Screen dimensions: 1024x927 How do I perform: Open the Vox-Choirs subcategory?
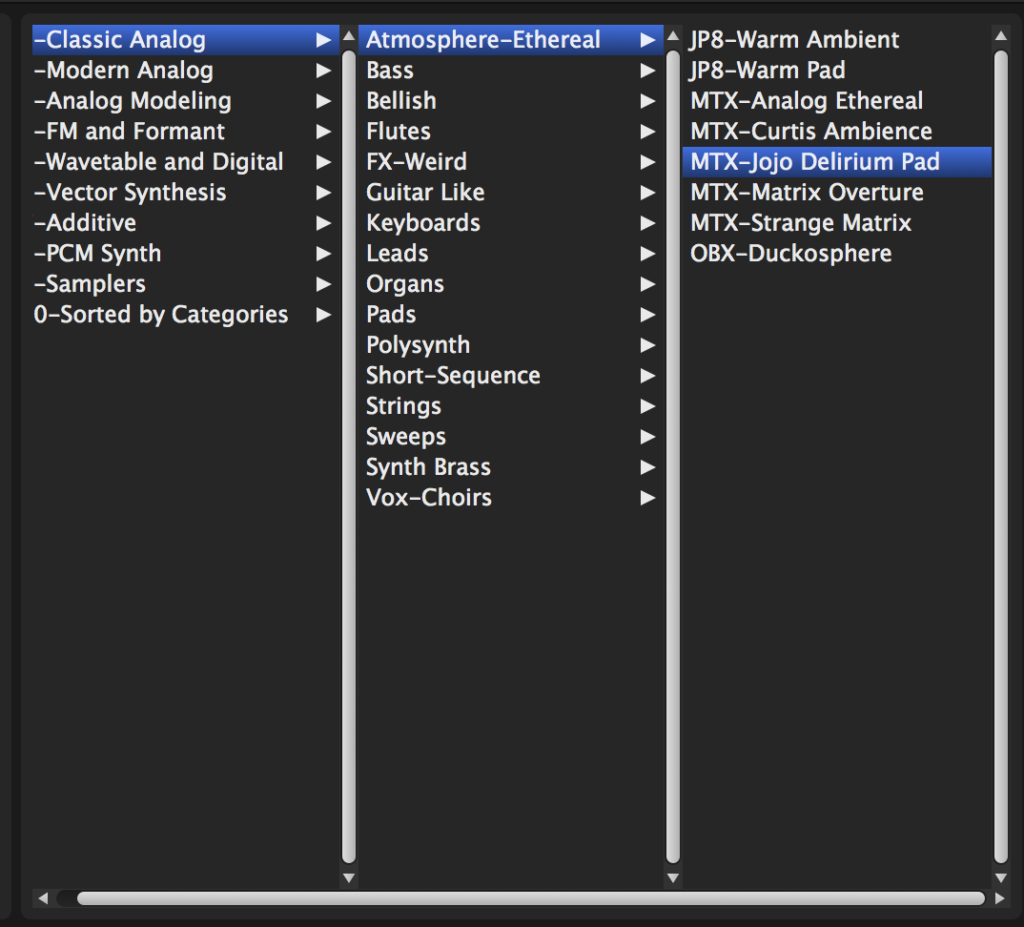pyautogui.click(x=511, y=498)
